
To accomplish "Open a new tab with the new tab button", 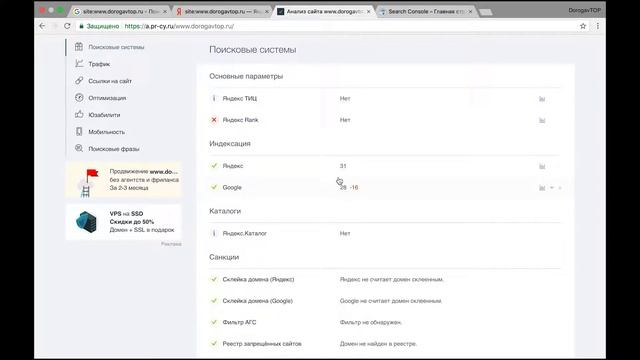I will (x=485, y=12).
